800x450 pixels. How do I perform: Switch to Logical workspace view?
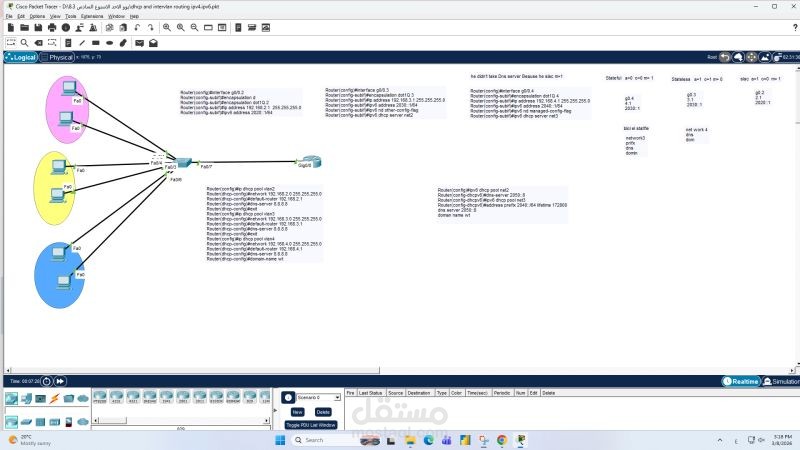click(21, 57)
